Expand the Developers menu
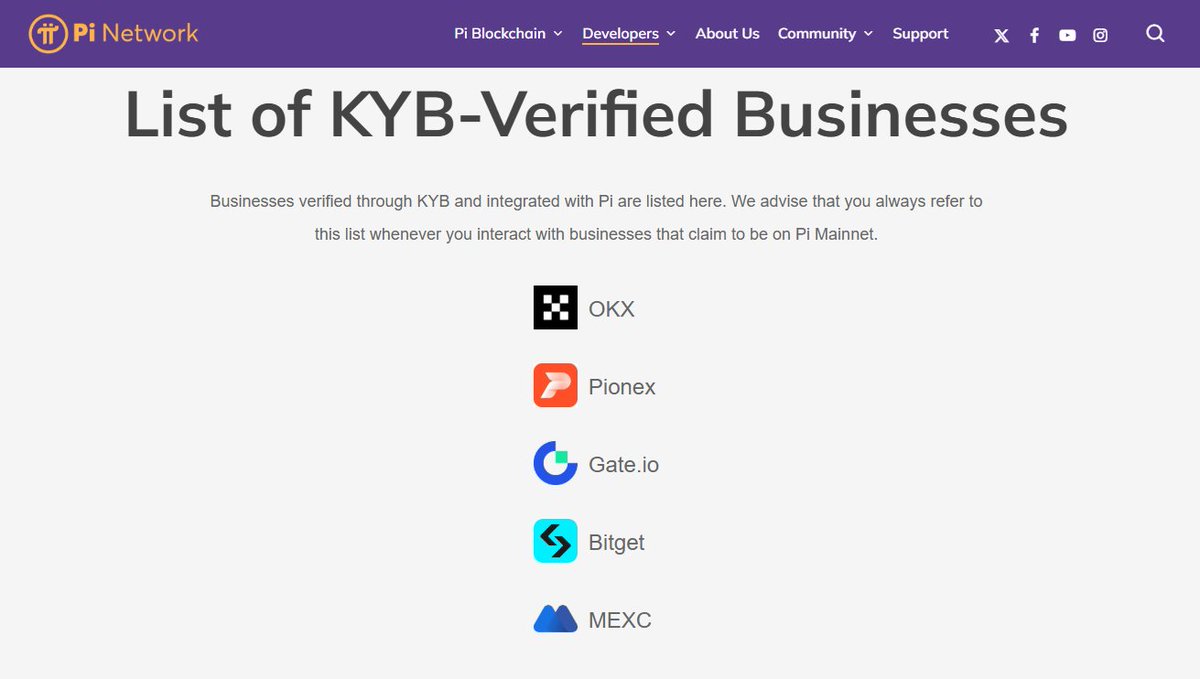The height and width of the screenshot is (679, 1200). (x=629, y=33)
